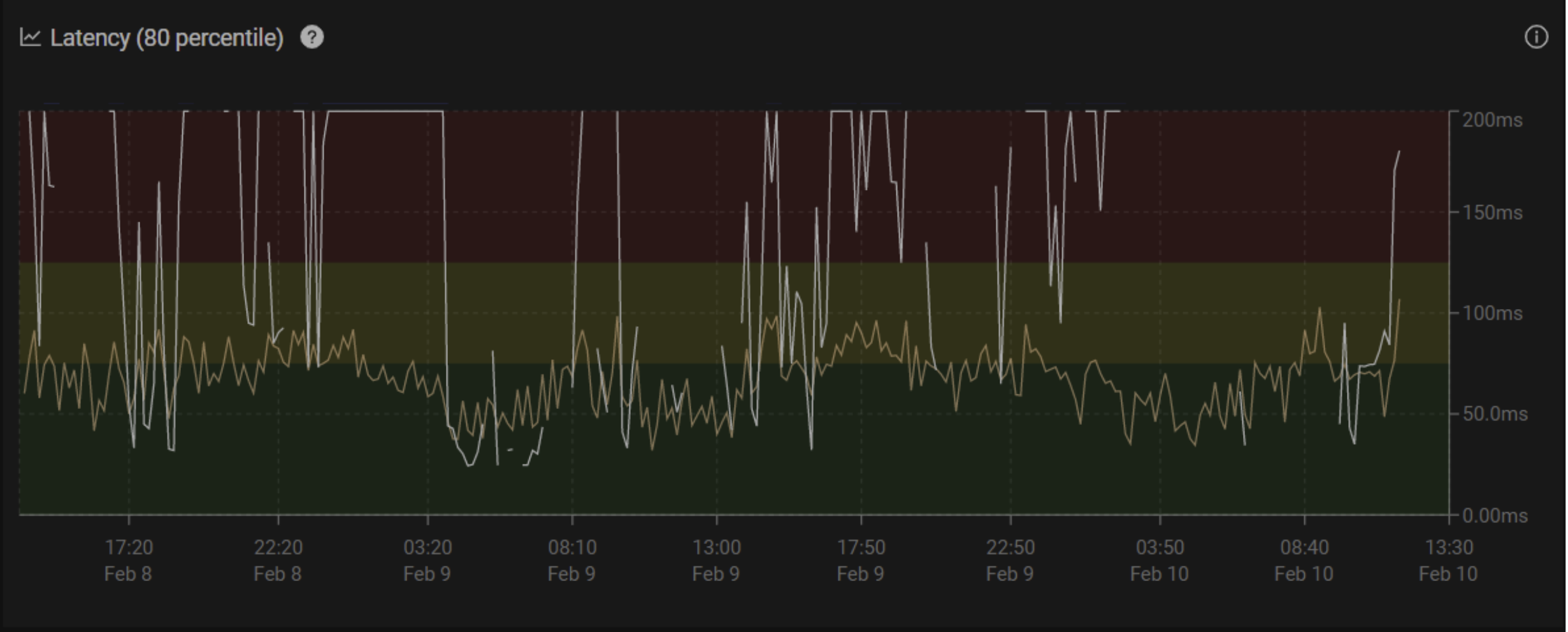Click the 22:50 Feb 9 time label
This screenshot has height=632, width=1568.
click(x=1010, y=560)
